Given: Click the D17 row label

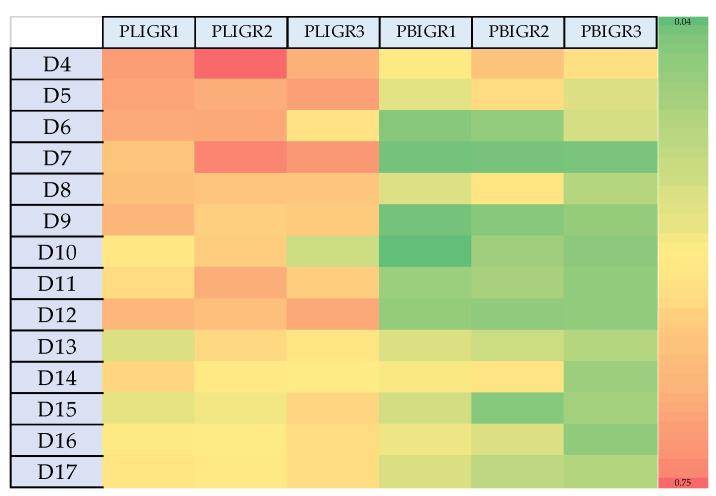Looking at the screenshot, I should tap(56, 470).
